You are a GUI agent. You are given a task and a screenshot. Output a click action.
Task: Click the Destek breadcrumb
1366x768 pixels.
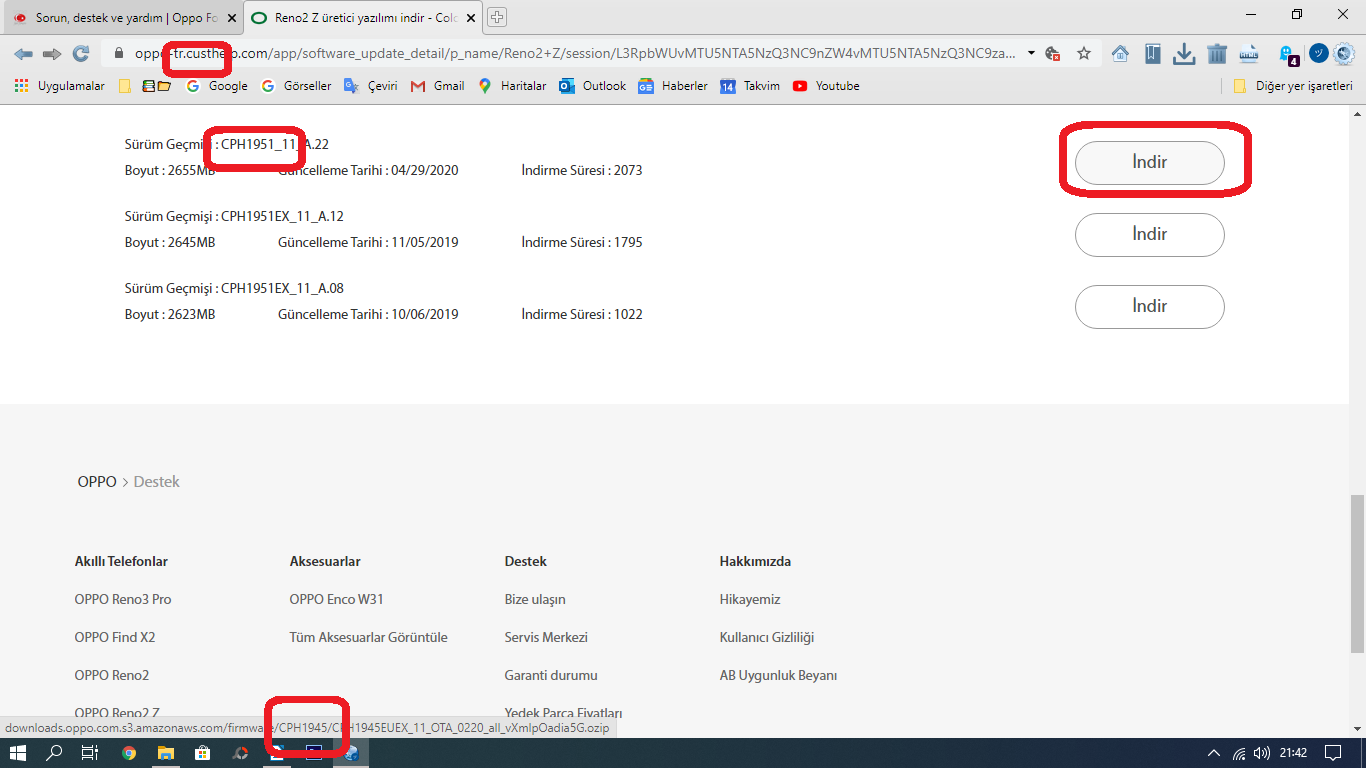(157, 482)
